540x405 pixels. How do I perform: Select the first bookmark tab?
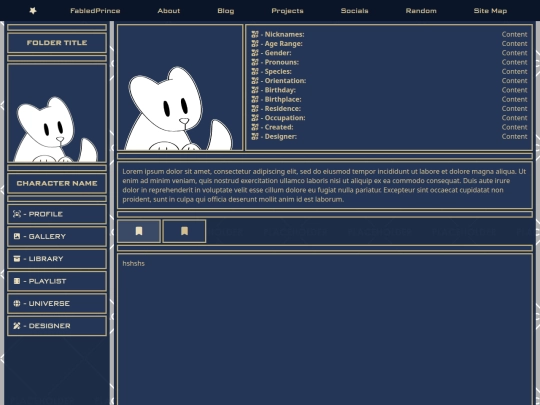pos(139,231)
